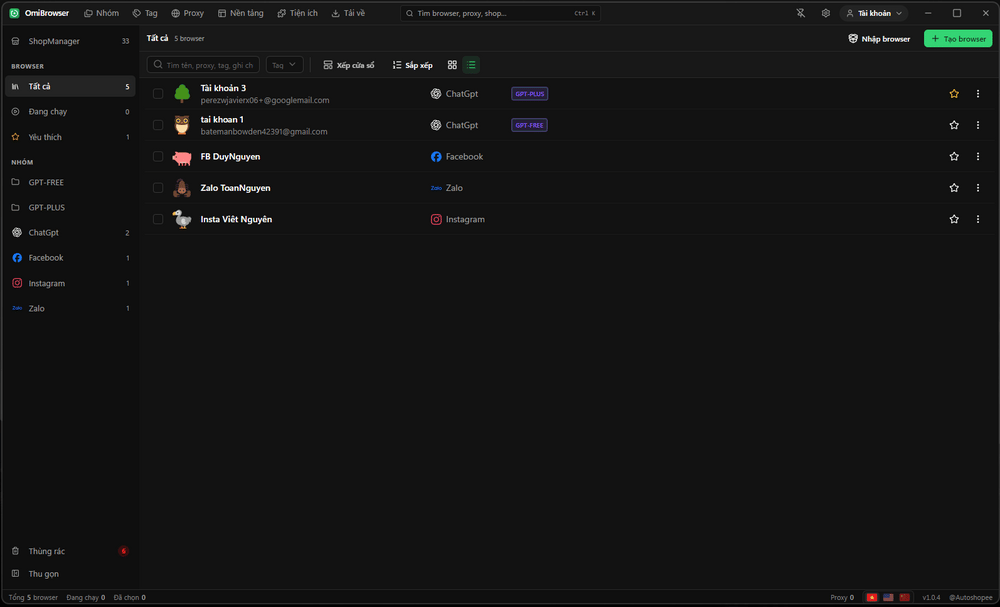
Task: Open more options for Tài khoản 3
Action: (x=978, y=94)
